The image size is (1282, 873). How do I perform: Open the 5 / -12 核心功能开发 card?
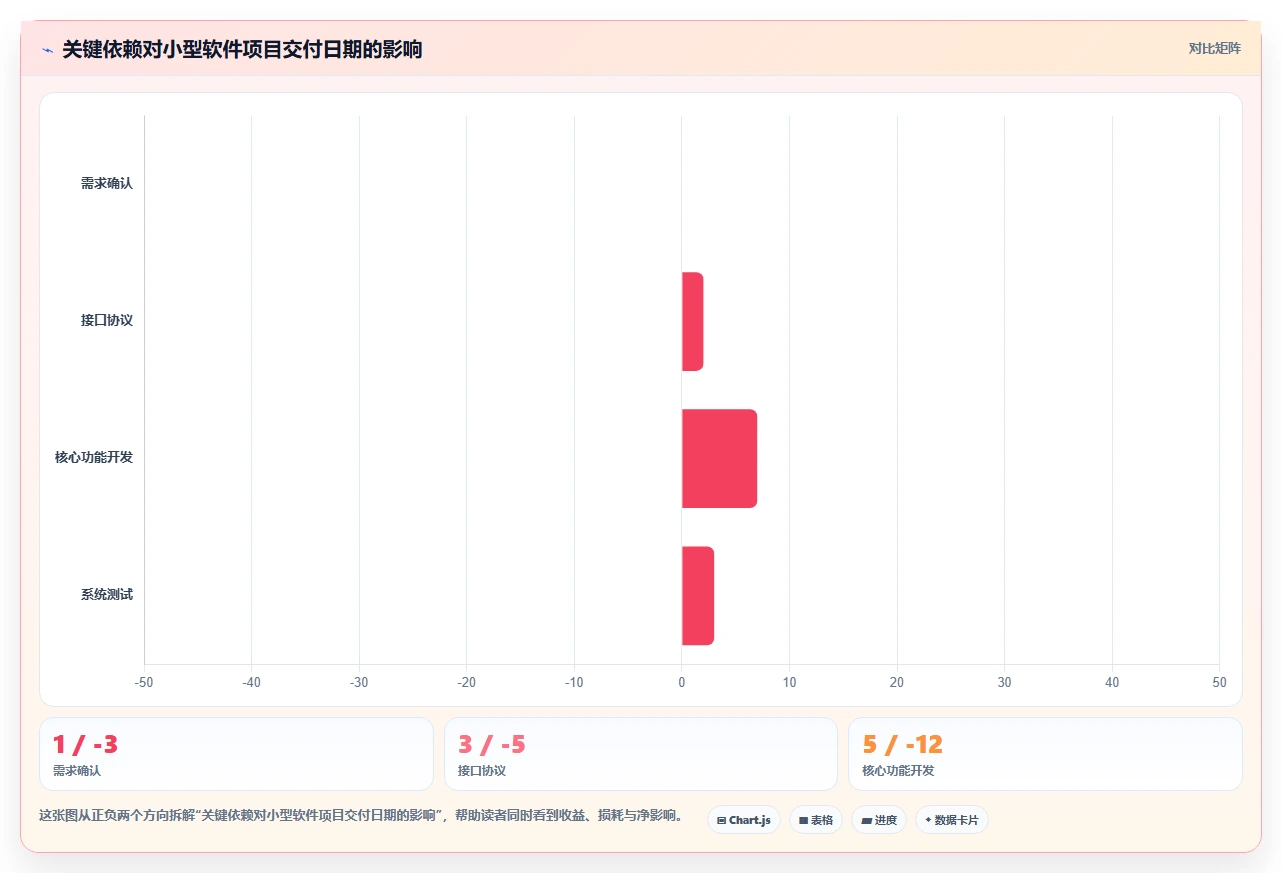1045,754
